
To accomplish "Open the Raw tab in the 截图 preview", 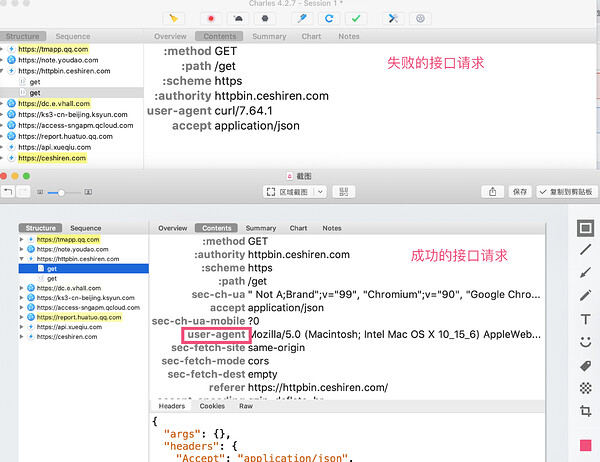I will point(246,406).
